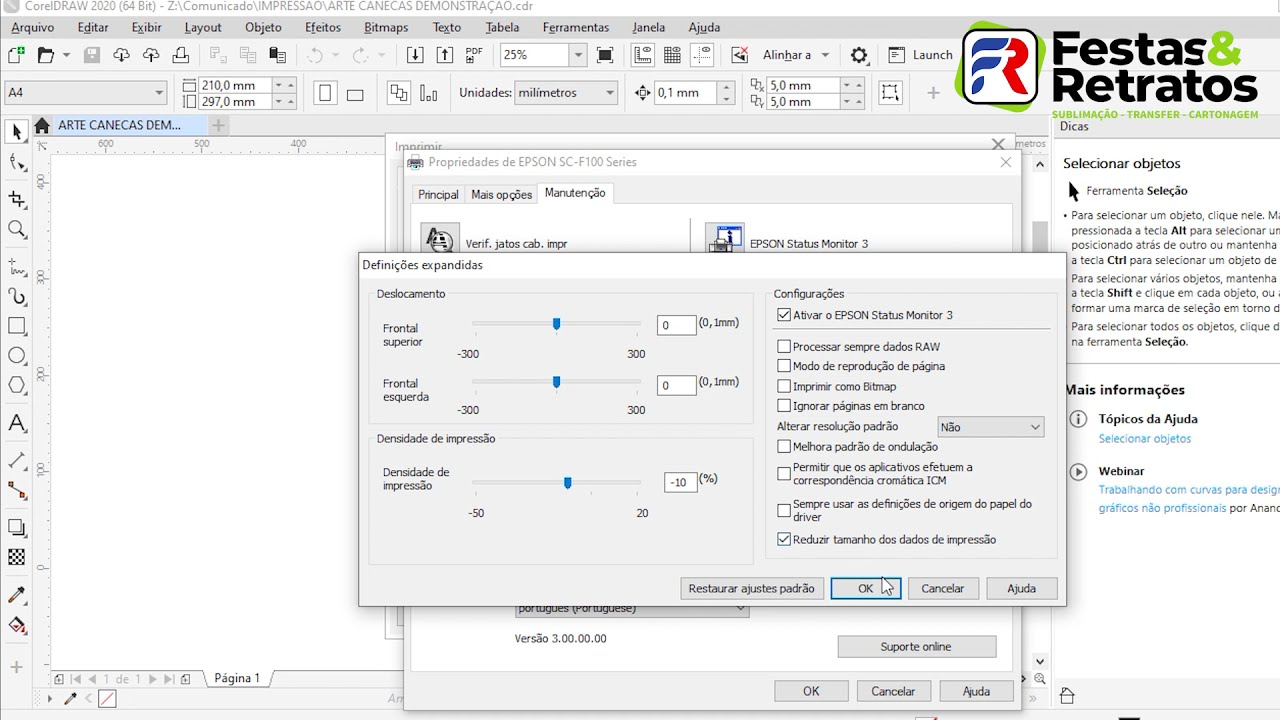Open the Ferramentas menu
The width and height of the screenshot is (1280, 720).
tap(576, 27)
